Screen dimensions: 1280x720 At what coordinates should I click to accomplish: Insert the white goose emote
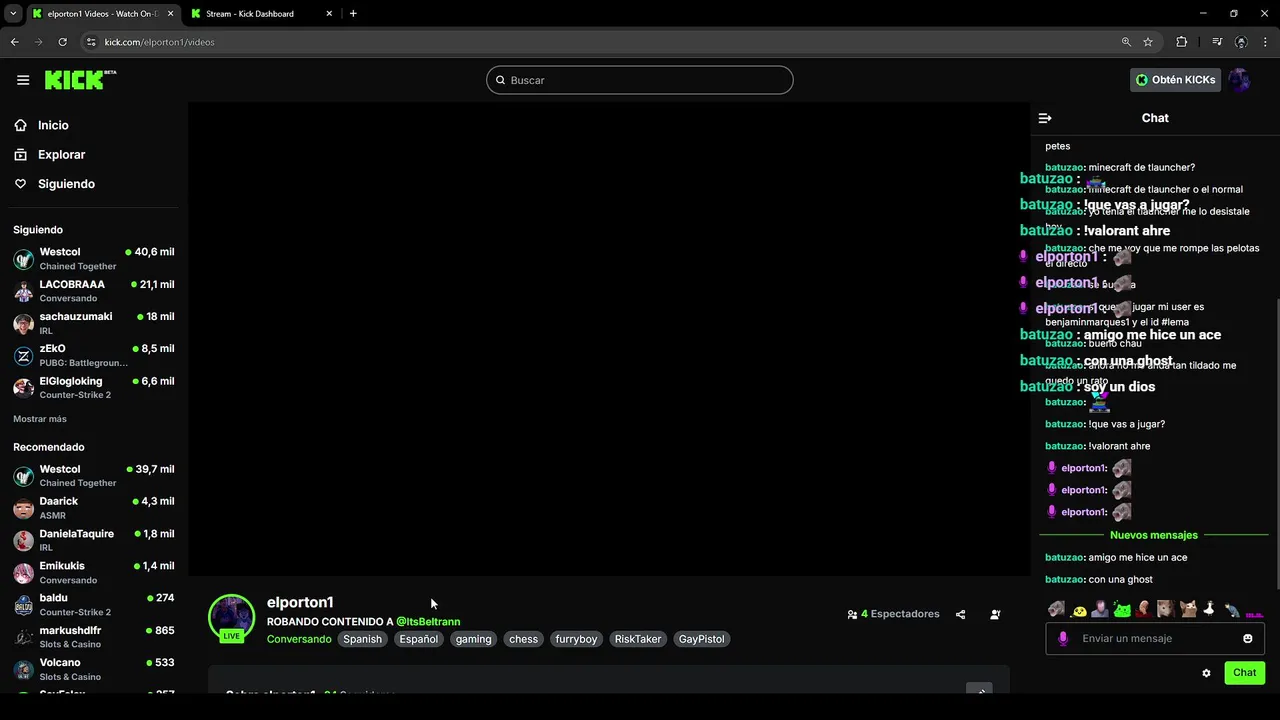tap(1208, 609)
